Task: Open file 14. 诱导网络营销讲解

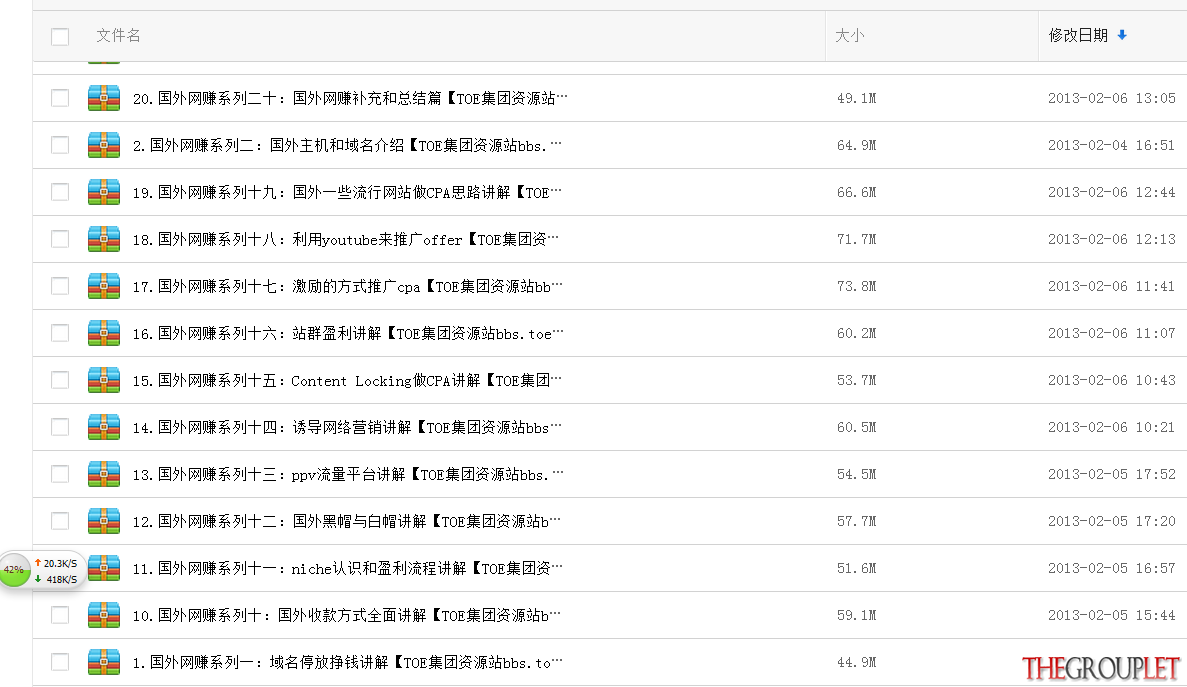Action: [x=347, y=427]
